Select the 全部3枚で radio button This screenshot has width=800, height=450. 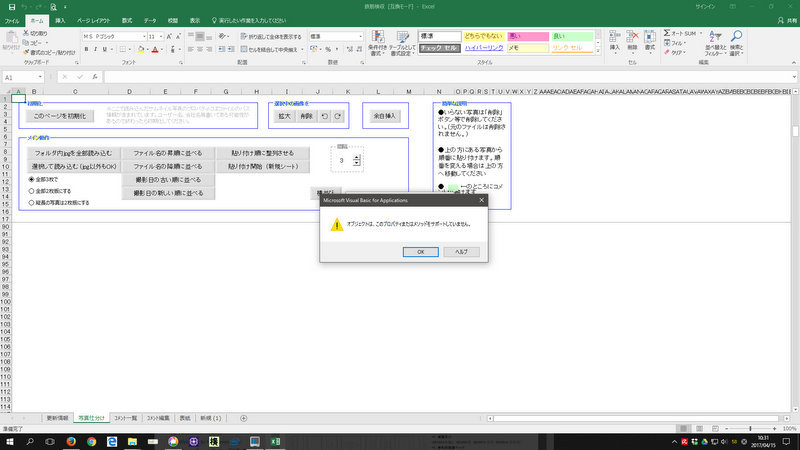31,178
